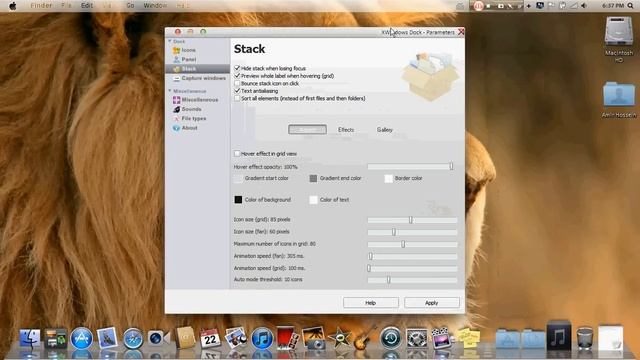Pick the Gradient end color swatch
Image resolution: width=640 pixels, height=360 pixels.
[x=313, y=178]
